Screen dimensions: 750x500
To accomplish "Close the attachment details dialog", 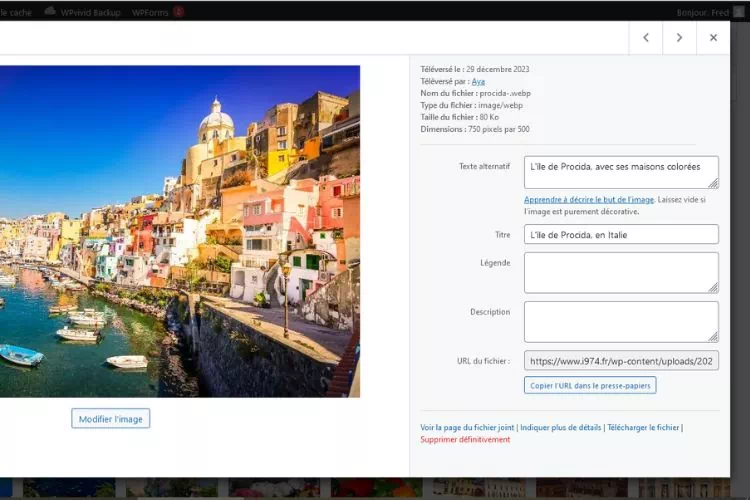I will tap(713, 37).
